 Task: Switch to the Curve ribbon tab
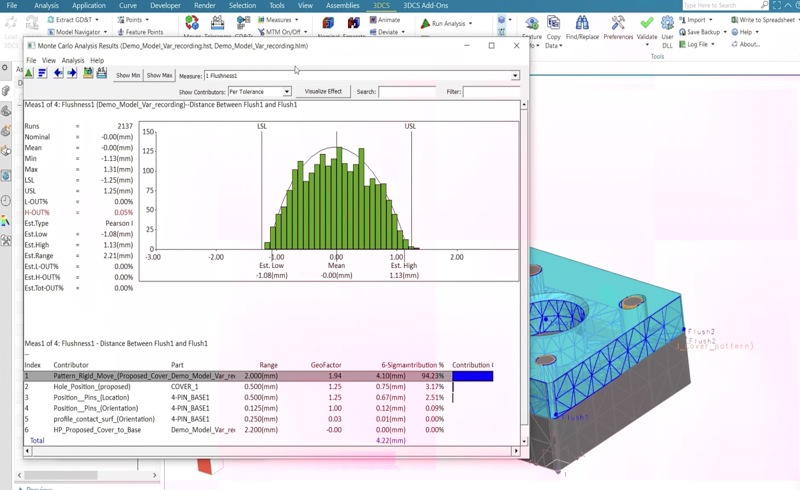128,5
